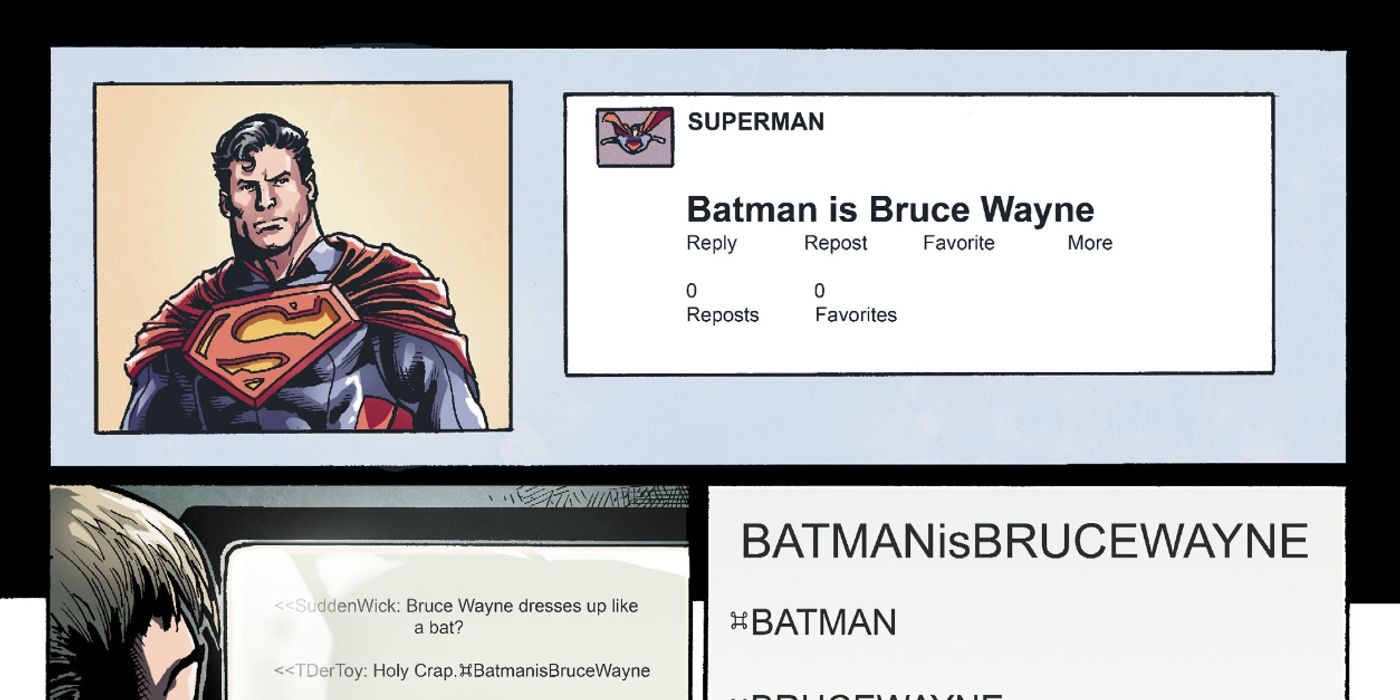Viewport: 1400px width, 700px height.
Task: Repost the Batman is Bruce Wayne post
Action: (x=835, y=243)
